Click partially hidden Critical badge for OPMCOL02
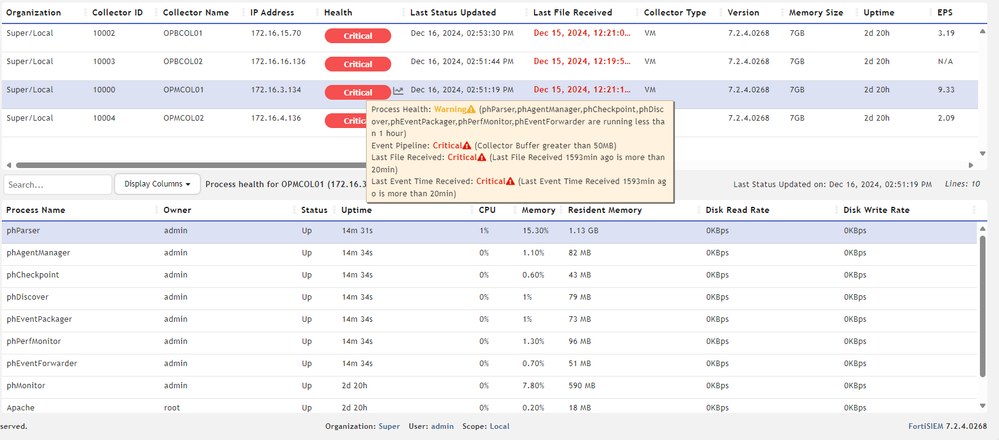 (x=345, y=120)
